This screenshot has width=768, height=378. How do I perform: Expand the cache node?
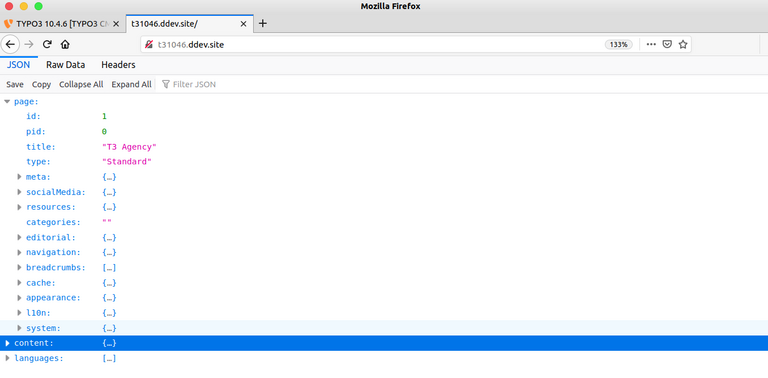click(19, 283)
